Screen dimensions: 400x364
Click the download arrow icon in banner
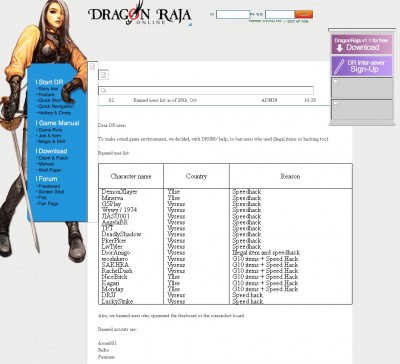[x=339, y=48]
